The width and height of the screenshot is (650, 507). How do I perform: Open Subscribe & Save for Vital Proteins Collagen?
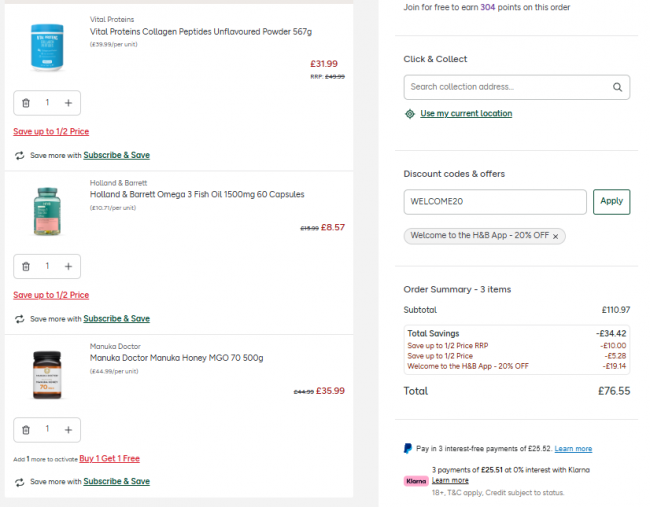pyautogui.click(x=116, y=155)
